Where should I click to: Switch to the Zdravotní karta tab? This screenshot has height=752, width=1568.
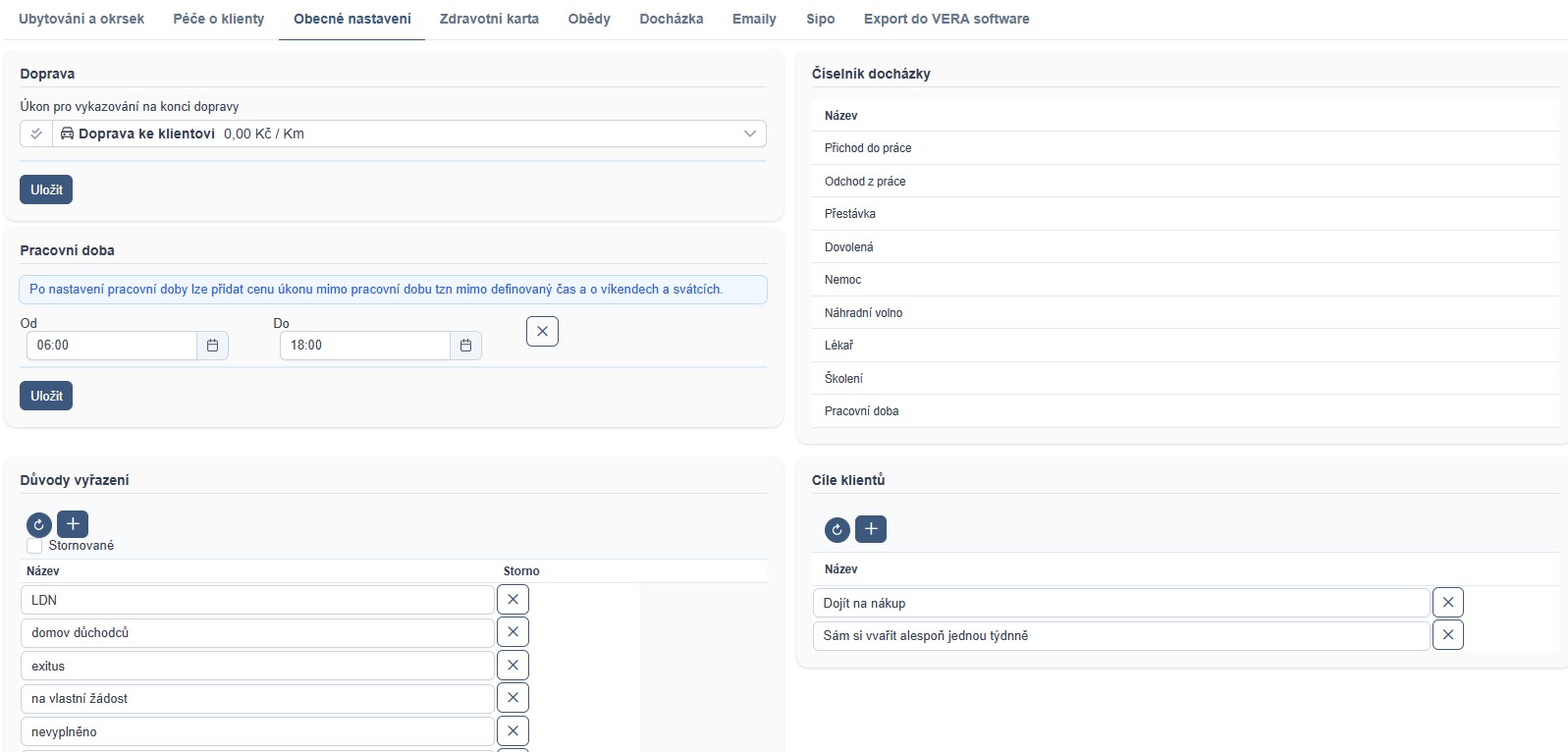[x=489, y=19]
